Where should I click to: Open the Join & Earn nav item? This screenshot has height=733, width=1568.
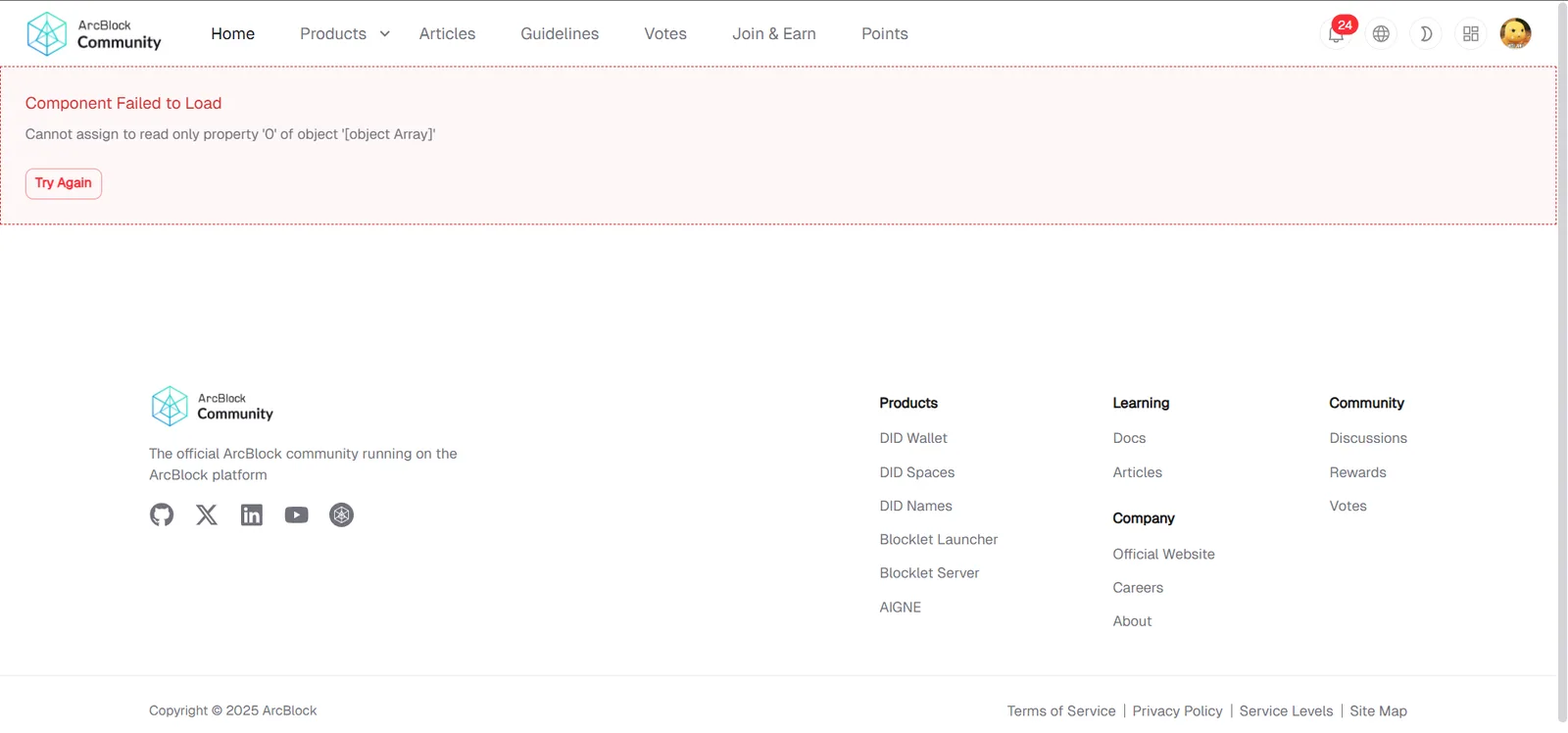774,34
